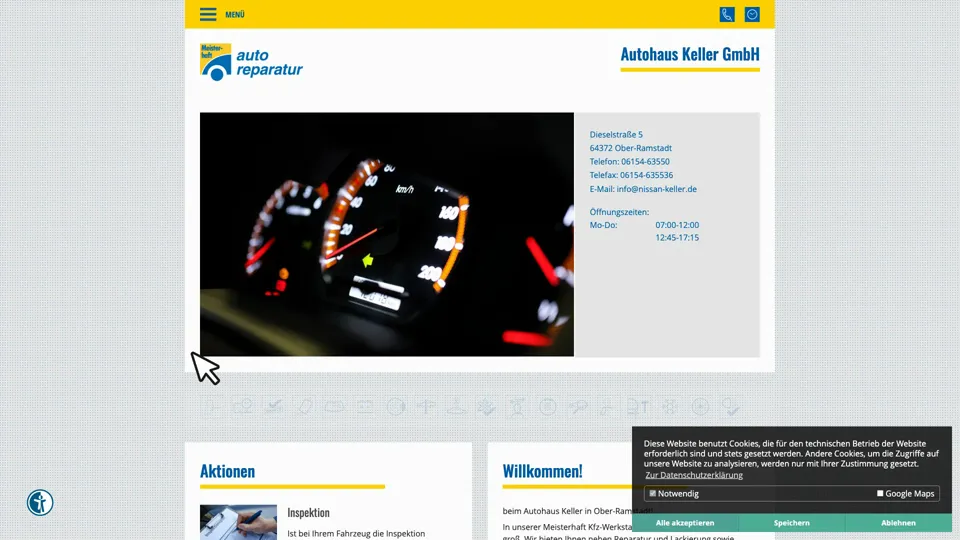The width and height of the screenshot is (960, 540).
Task: Click the clock opening-hours icon in header
Action: coord(752,14)
